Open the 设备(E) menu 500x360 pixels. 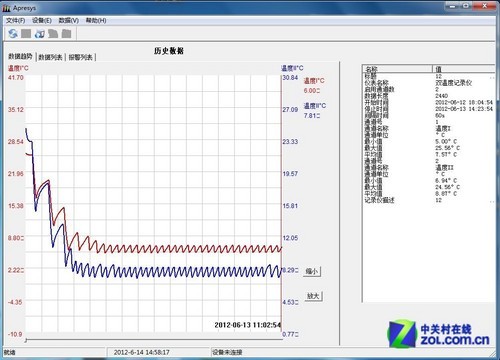[x=42, y=21]
